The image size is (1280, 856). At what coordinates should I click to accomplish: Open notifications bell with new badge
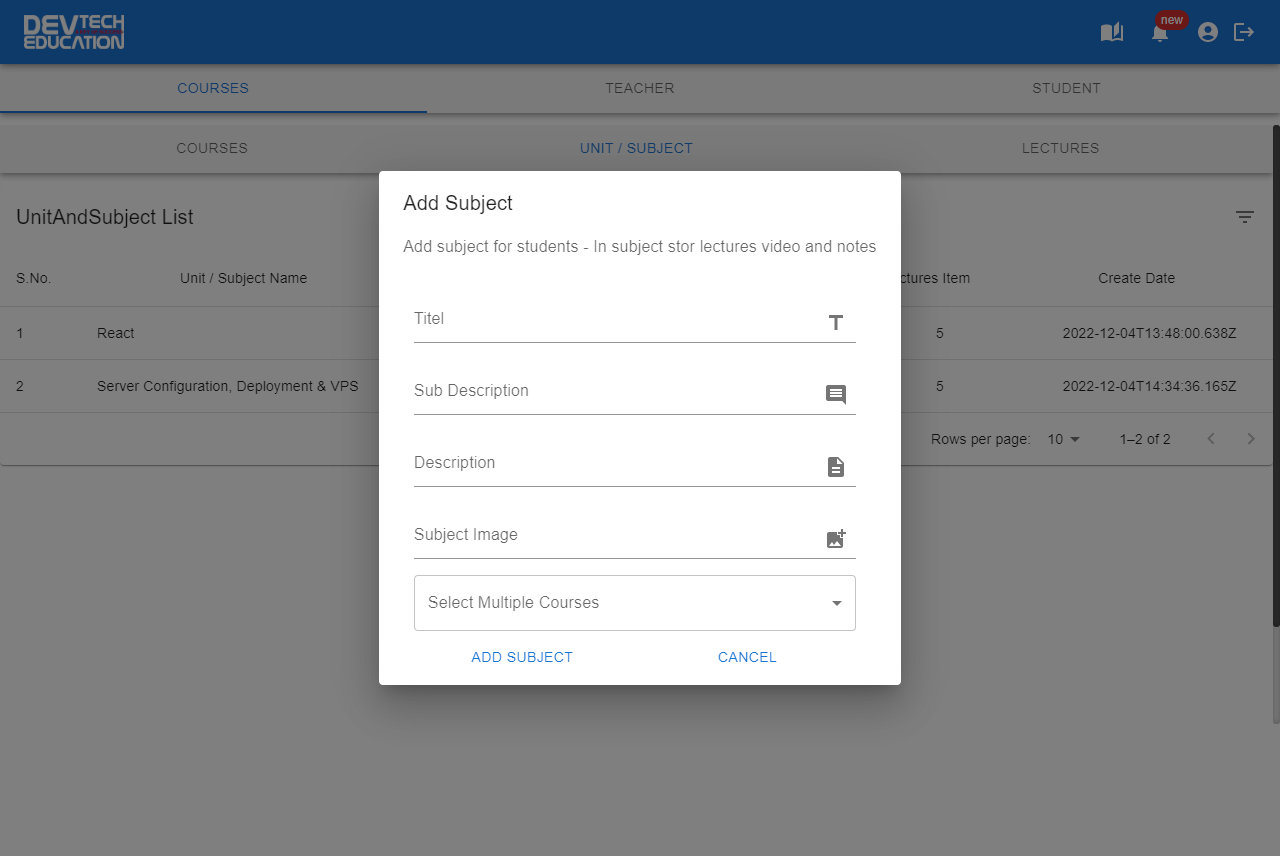pyautogui.click(x=1160, y=32)
